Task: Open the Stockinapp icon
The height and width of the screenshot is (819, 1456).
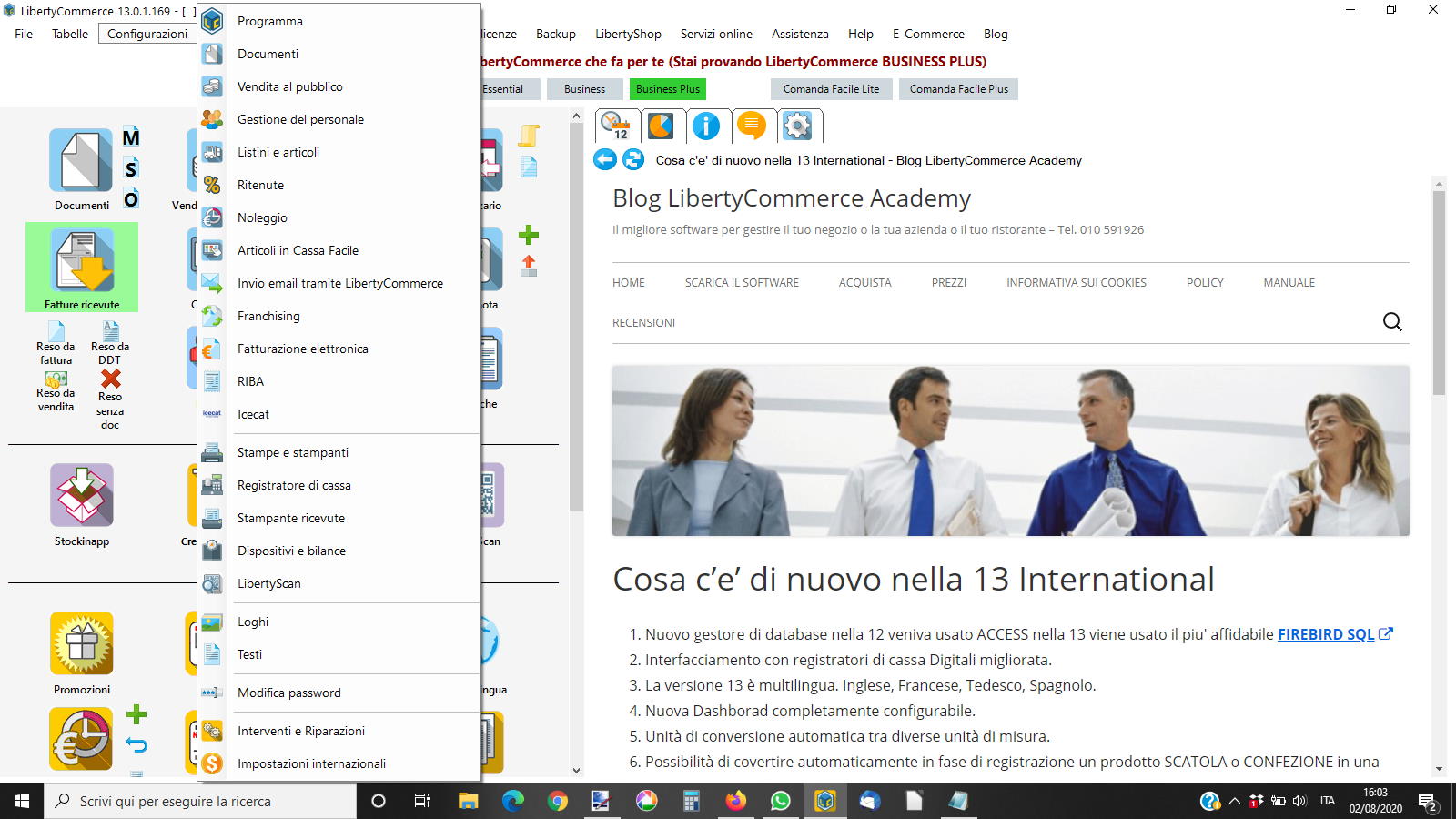Action: point(82,495)
